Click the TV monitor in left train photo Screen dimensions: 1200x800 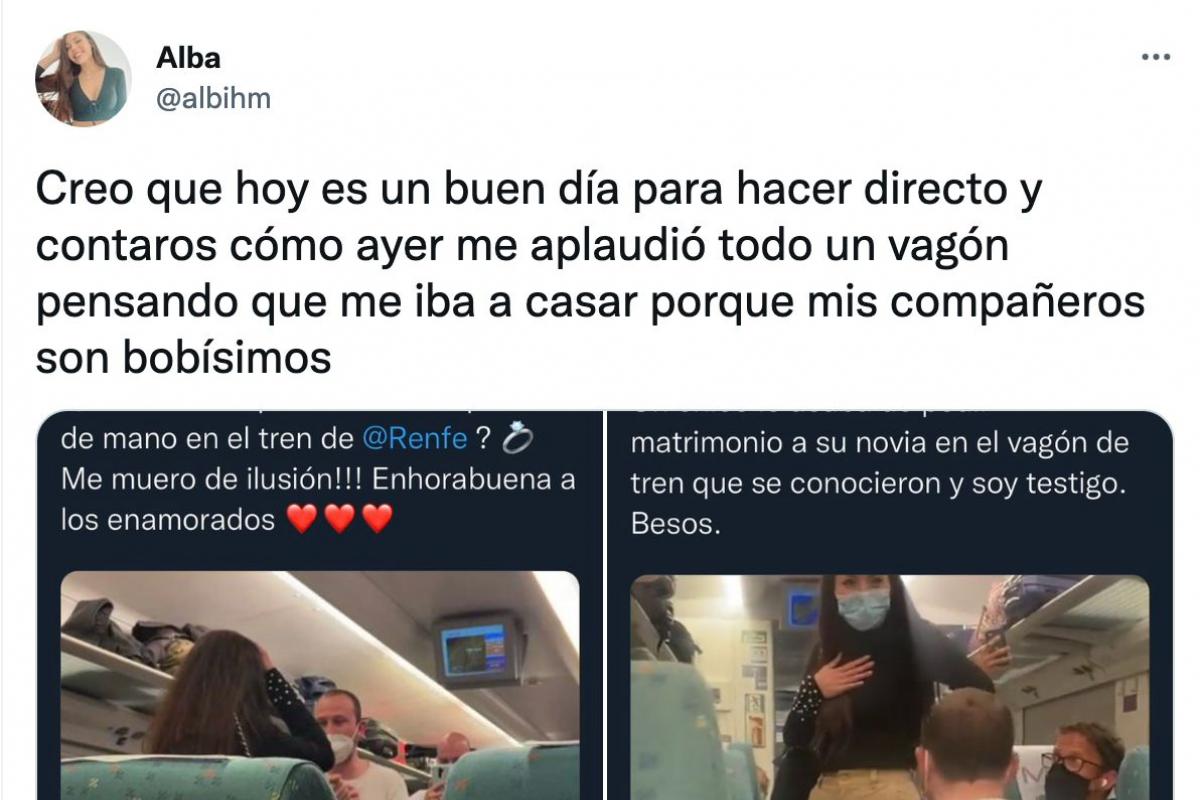click(x=476, y=649)
